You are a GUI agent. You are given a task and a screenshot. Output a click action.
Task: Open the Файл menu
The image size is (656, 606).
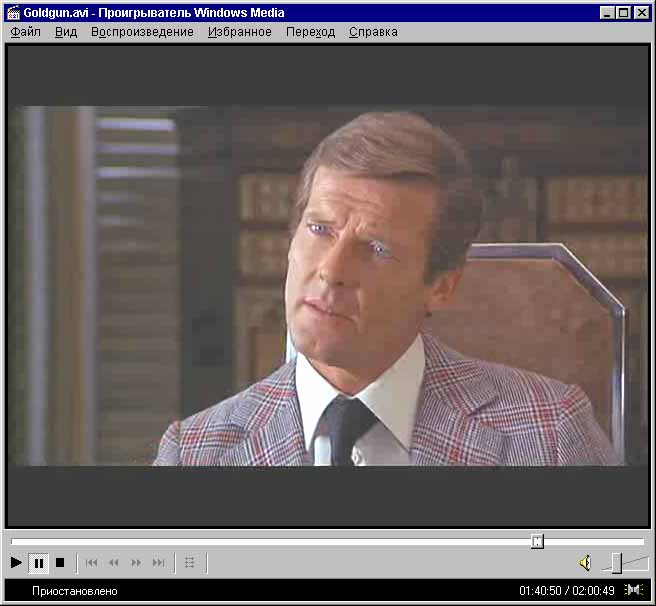coord(26,32)
